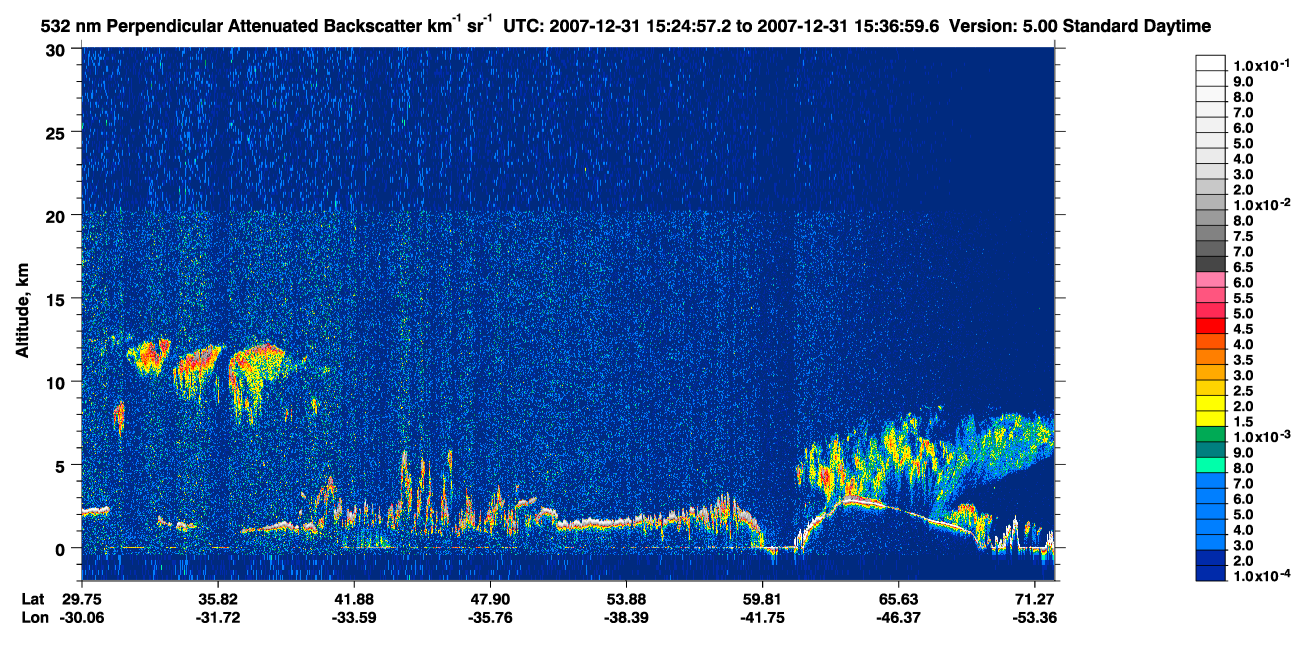Click the colorbar label '4.5'

click(1243, 329)
